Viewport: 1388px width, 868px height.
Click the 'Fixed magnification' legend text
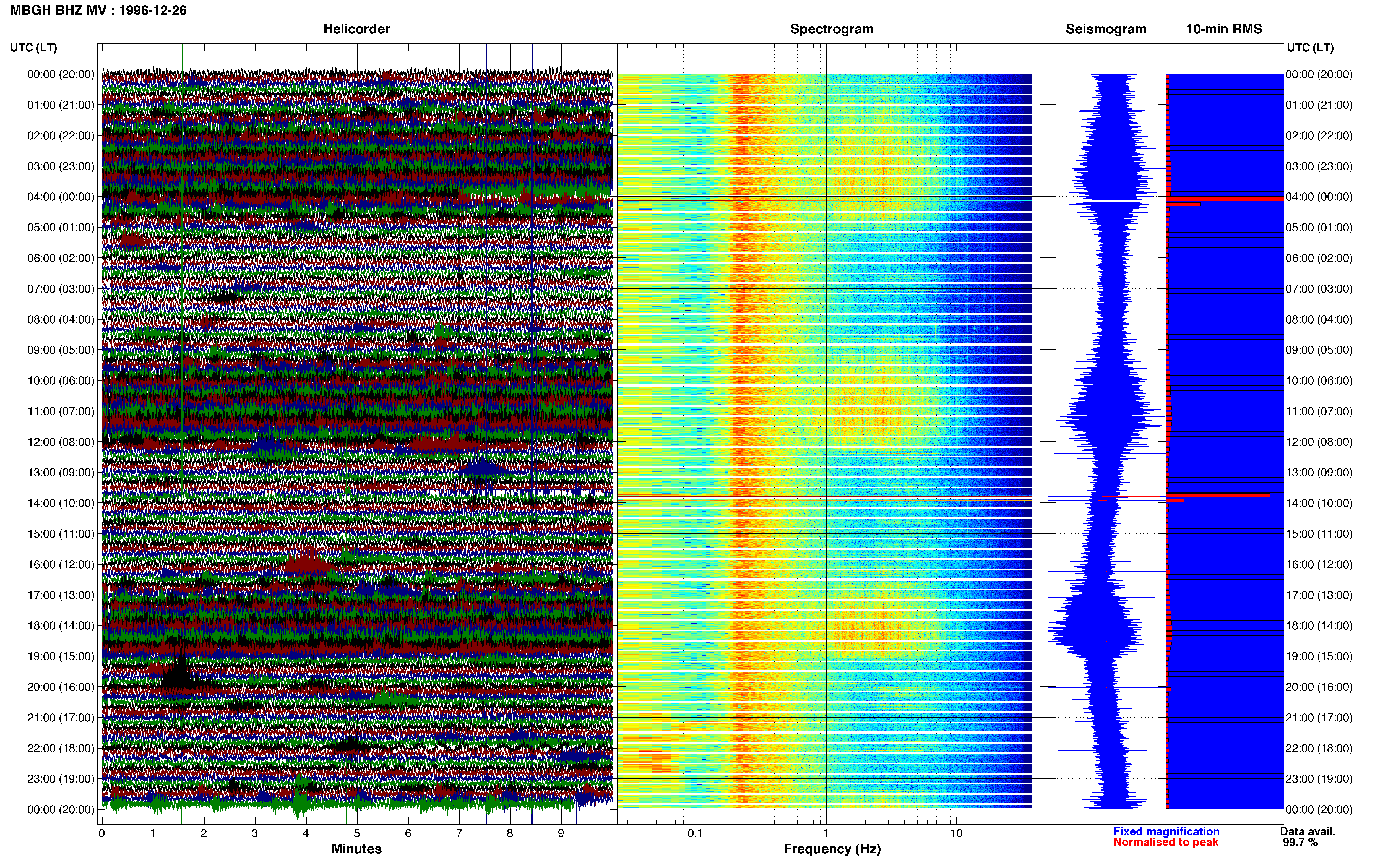point(1166,831)
